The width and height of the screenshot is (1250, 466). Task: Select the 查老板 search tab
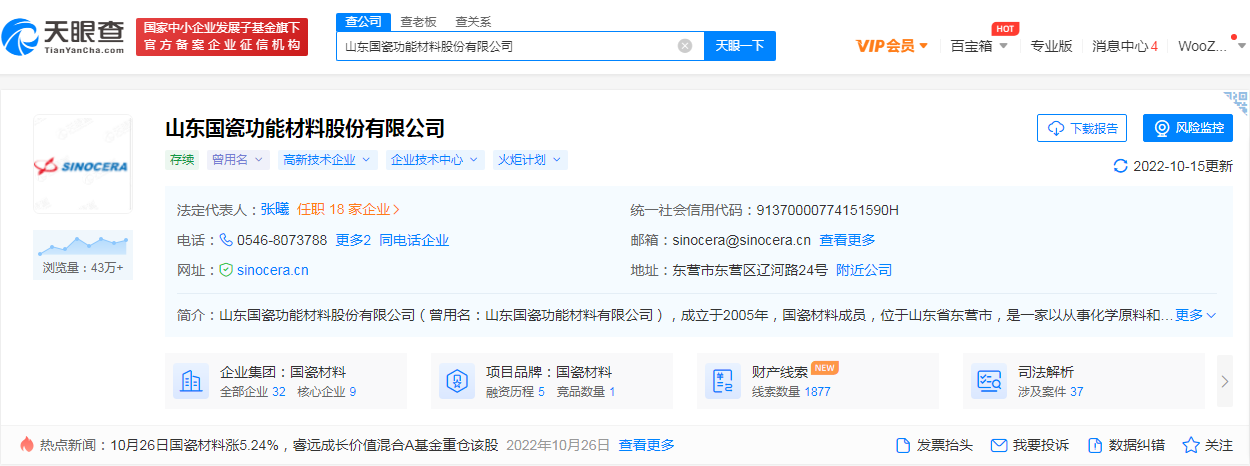pos(418,21)
